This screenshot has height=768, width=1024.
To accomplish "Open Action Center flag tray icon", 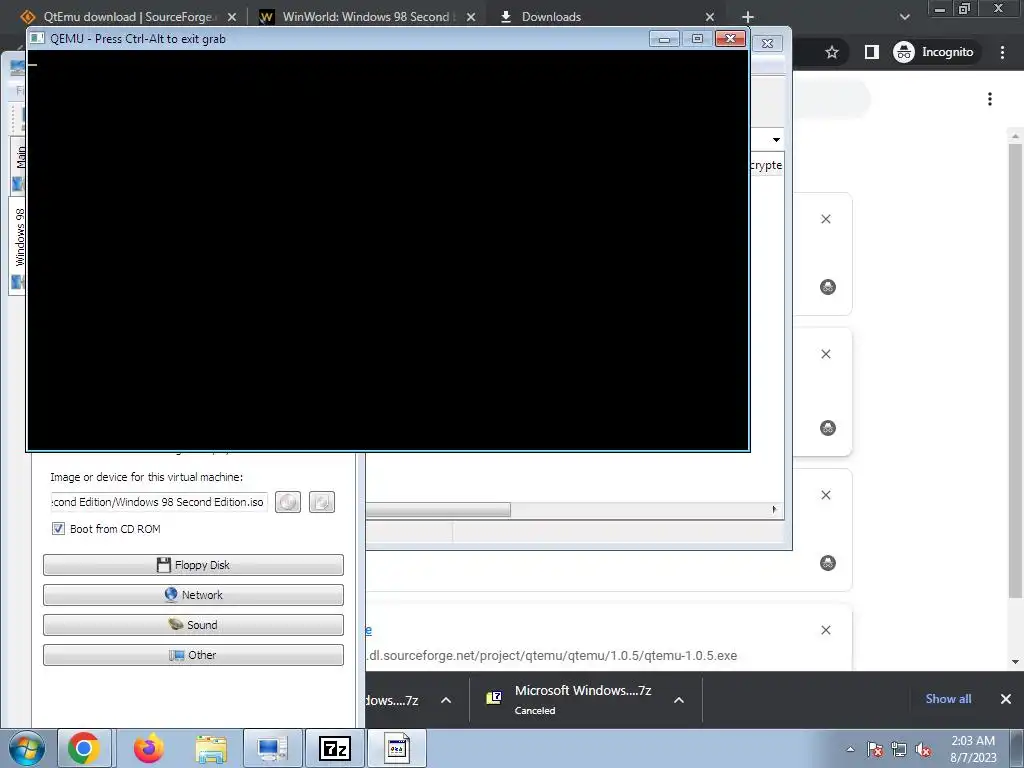I will coord(875,749).
